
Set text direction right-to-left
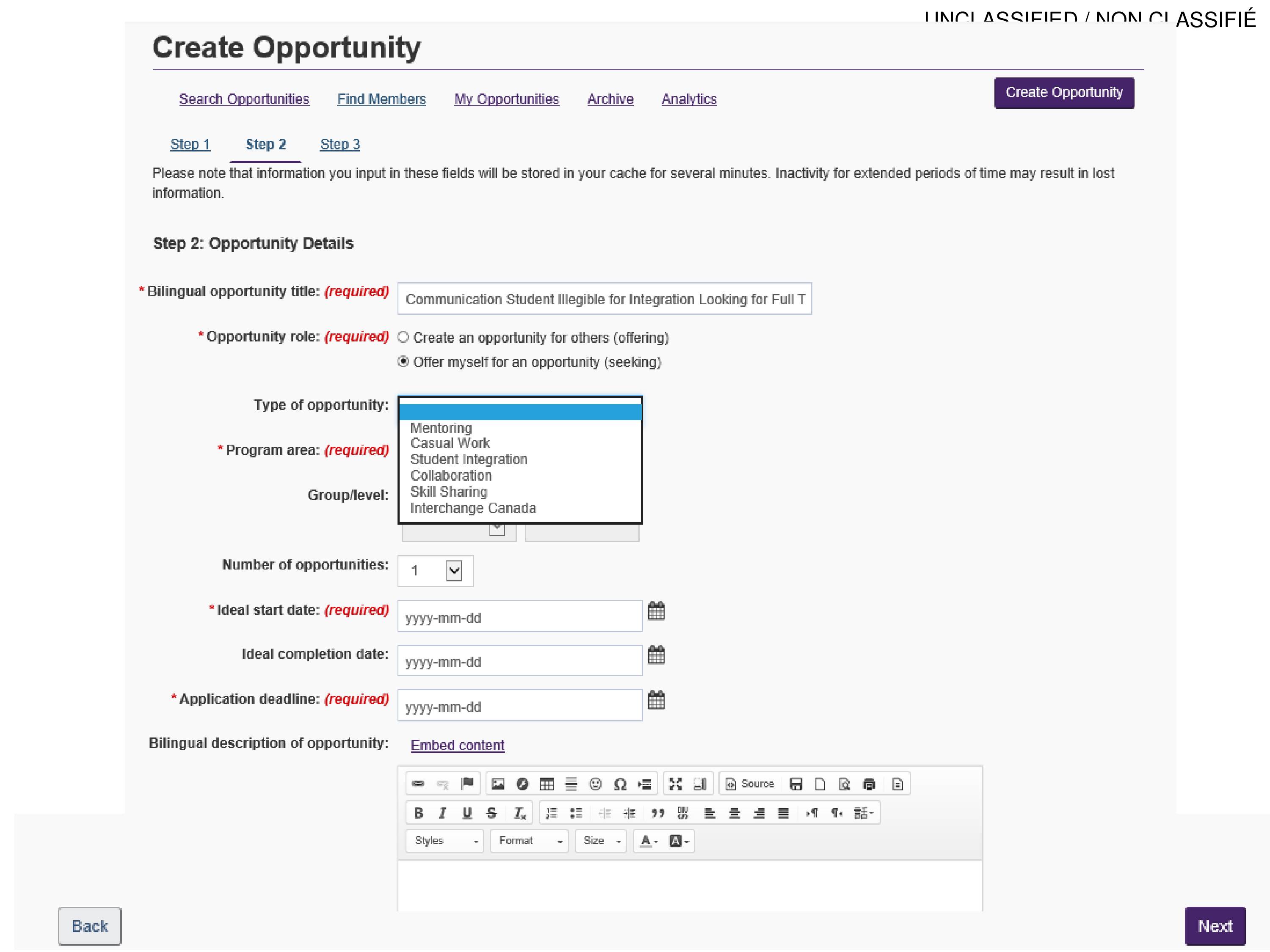click(837, 813)
